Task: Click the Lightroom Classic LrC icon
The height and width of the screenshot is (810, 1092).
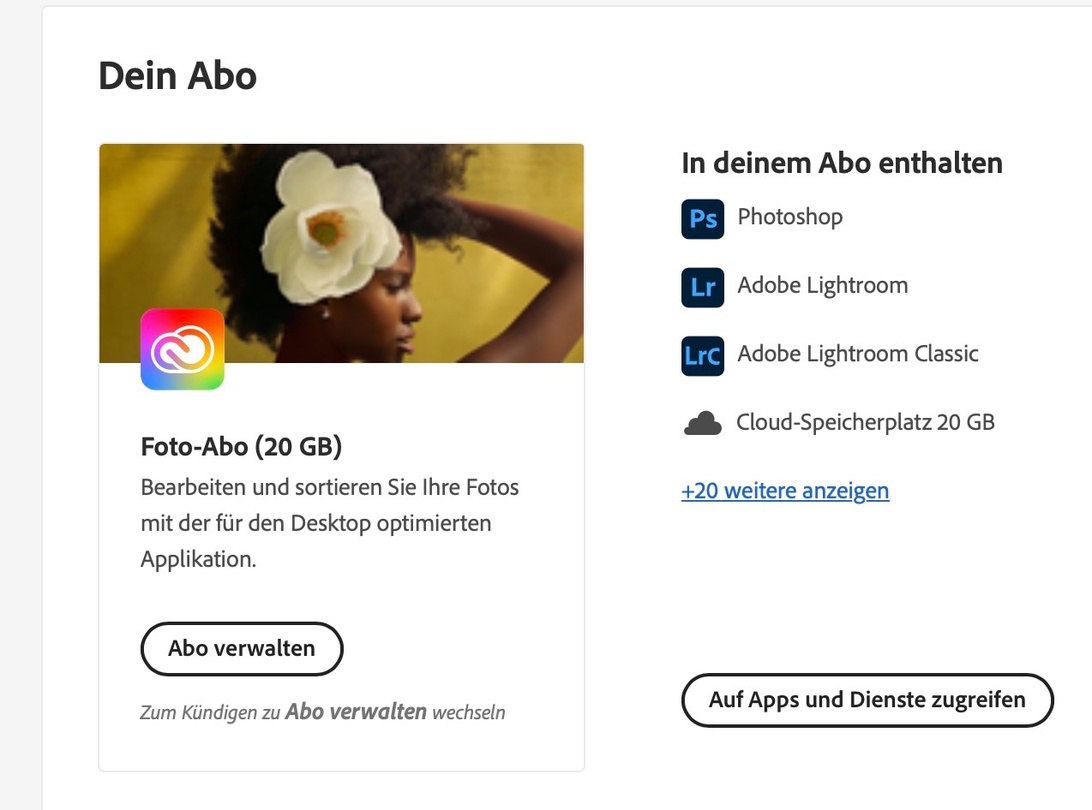Action: (x=702, y=354)
